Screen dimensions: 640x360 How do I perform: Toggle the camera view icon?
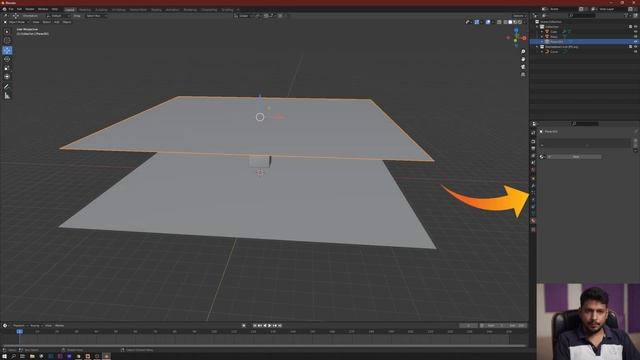click(523, 67)
